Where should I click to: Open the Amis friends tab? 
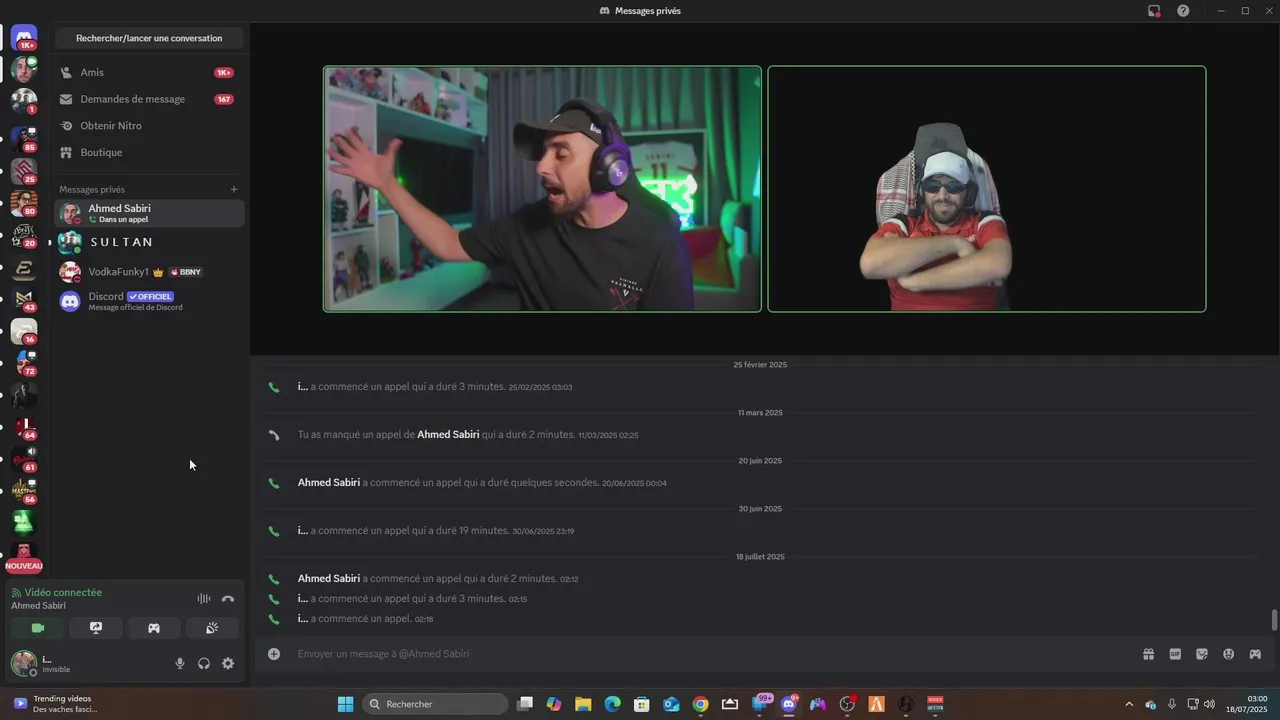(x=149, y=73)
